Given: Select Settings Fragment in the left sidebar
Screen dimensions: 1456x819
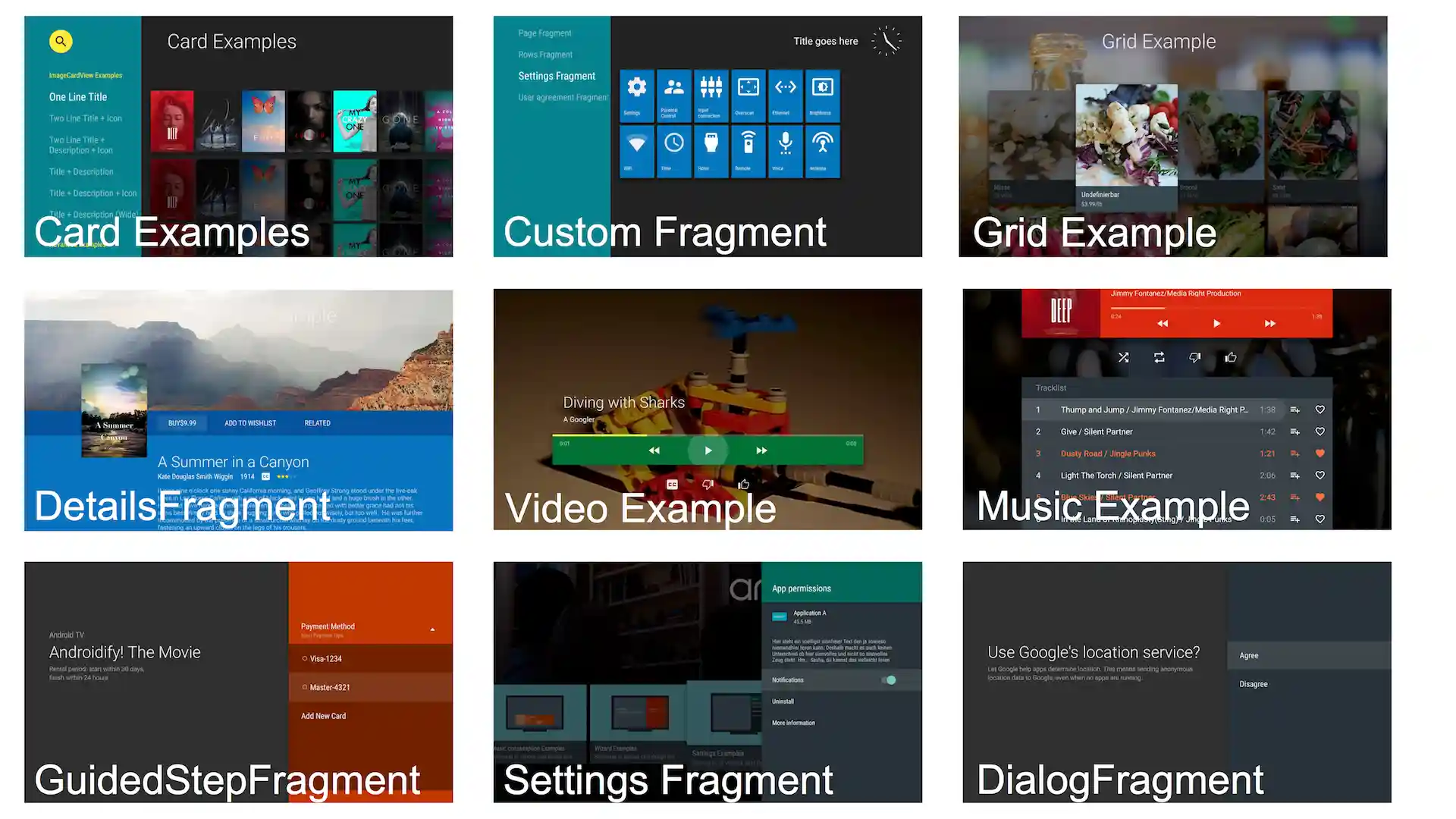Looking at the screenshot, I should click(557, 76).
